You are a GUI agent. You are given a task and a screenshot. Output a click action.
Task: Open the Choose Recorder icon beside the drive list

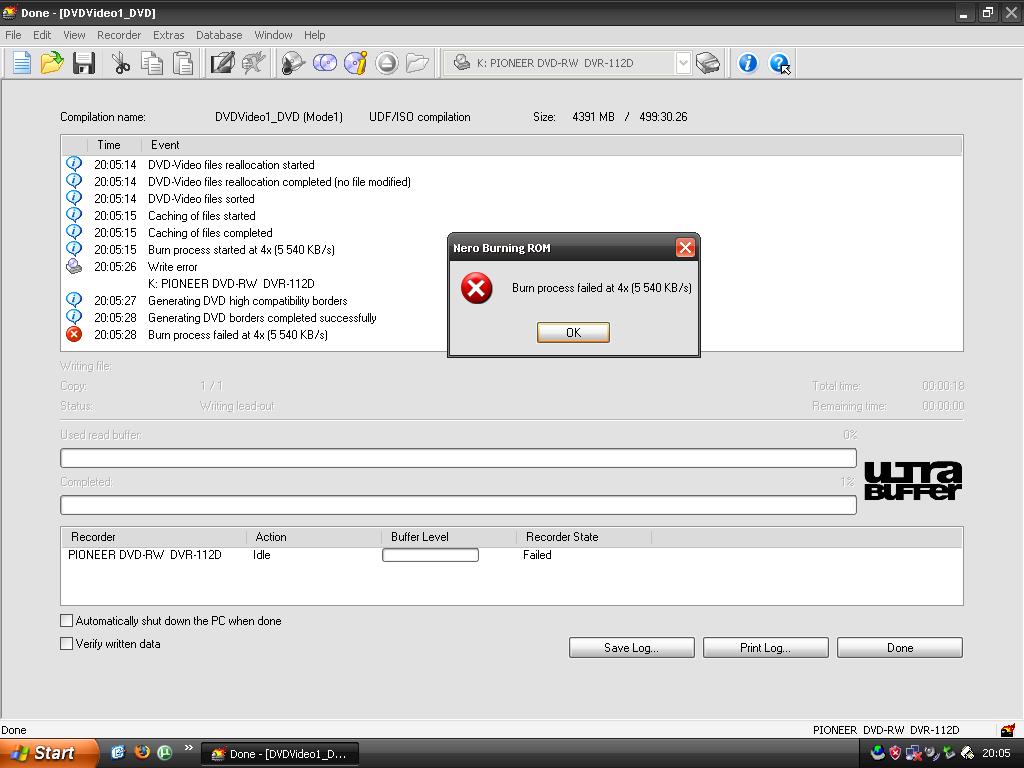(707, 63)
